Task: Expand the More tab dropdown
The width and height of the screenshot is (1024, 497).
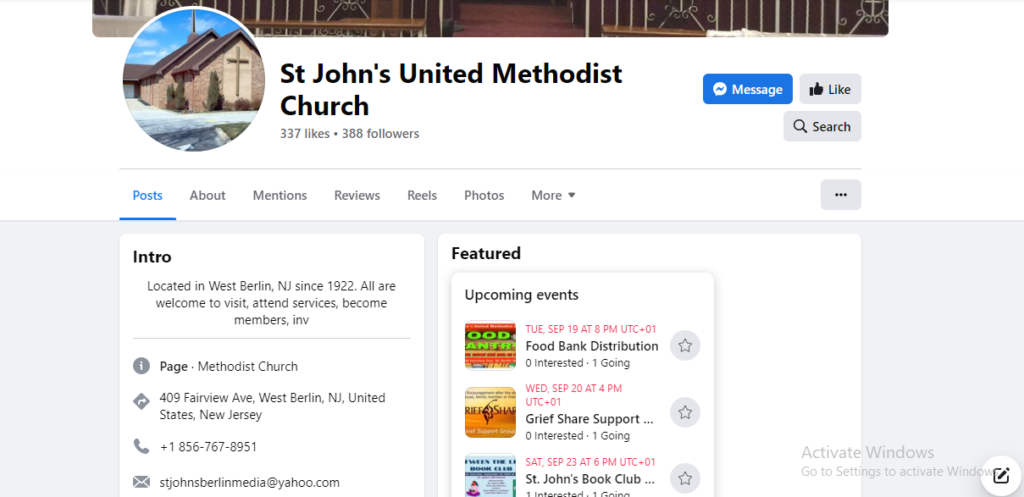Action: coord(553,195)
